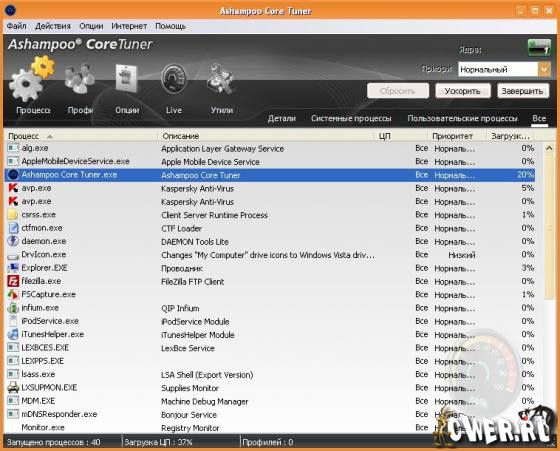Open the Интернет menu
Viewport: 560px width, 451px height.
click(x=129, y=26)
